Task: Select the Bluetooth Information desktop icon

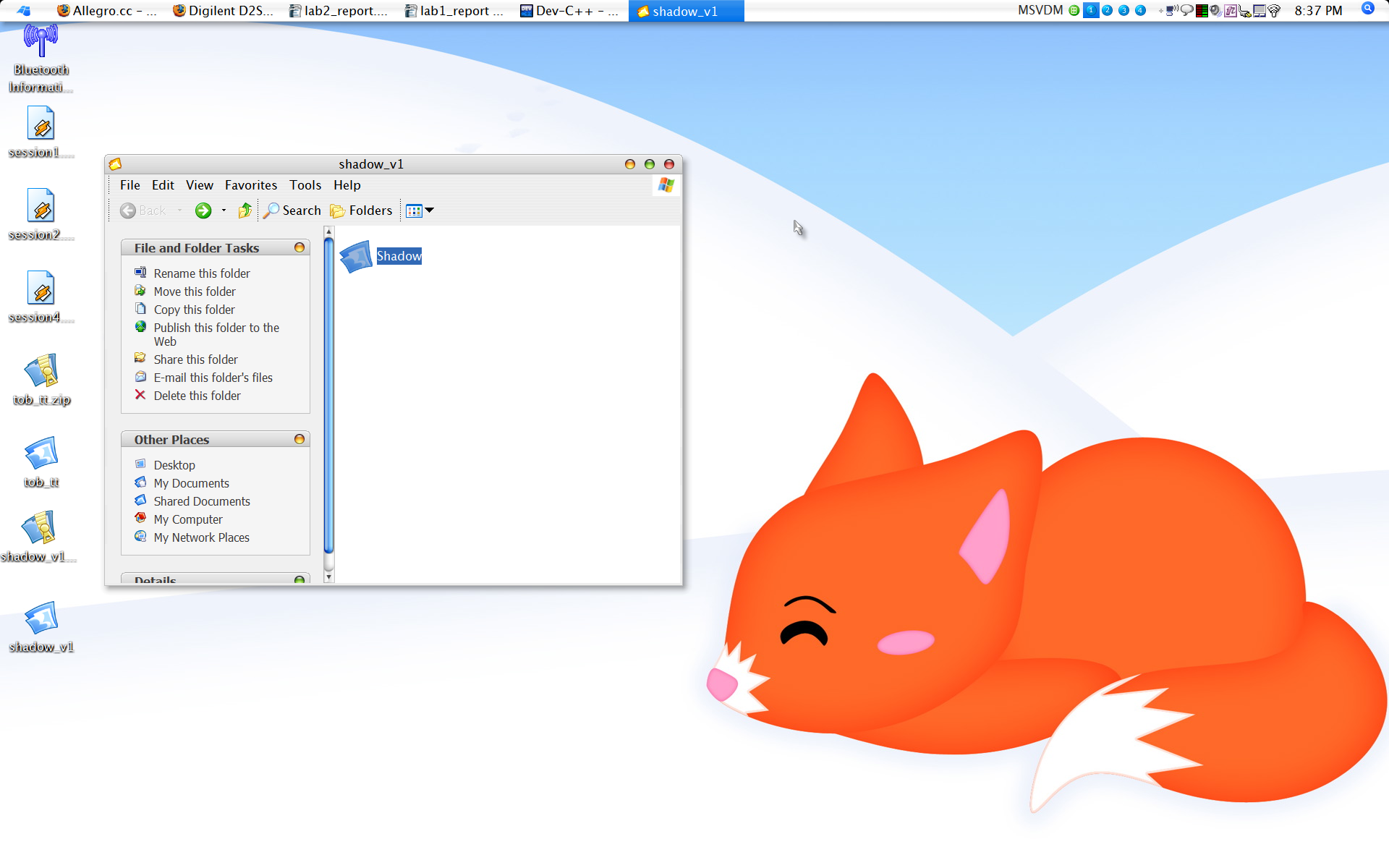Action: (41, 41)
